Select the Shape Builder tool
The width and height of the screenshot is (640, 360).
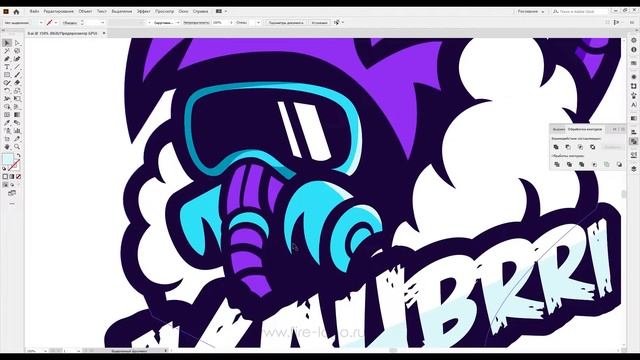tap(7, 107)
